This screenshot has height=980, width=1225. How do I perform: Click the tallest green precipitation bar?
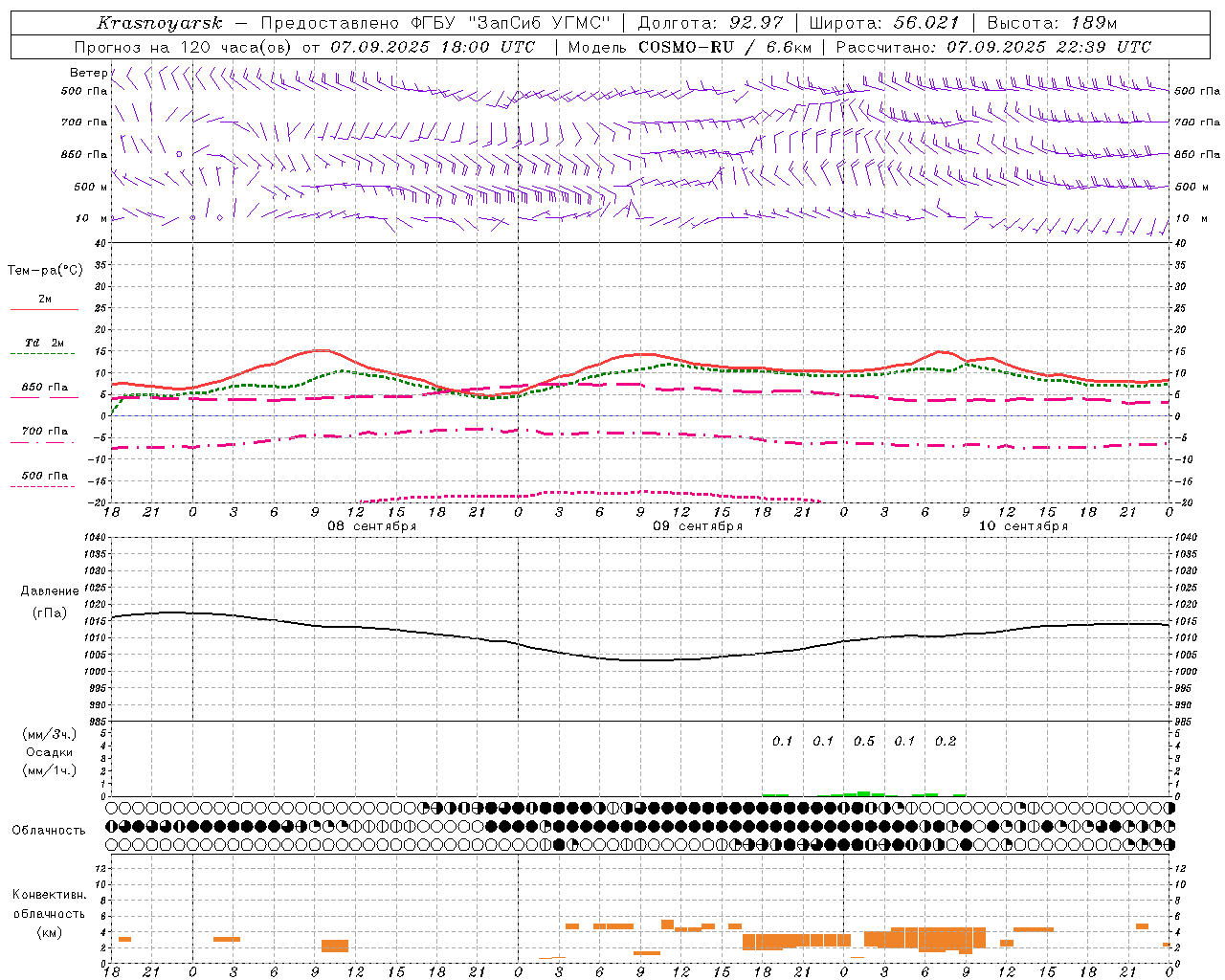pos(863,793)
